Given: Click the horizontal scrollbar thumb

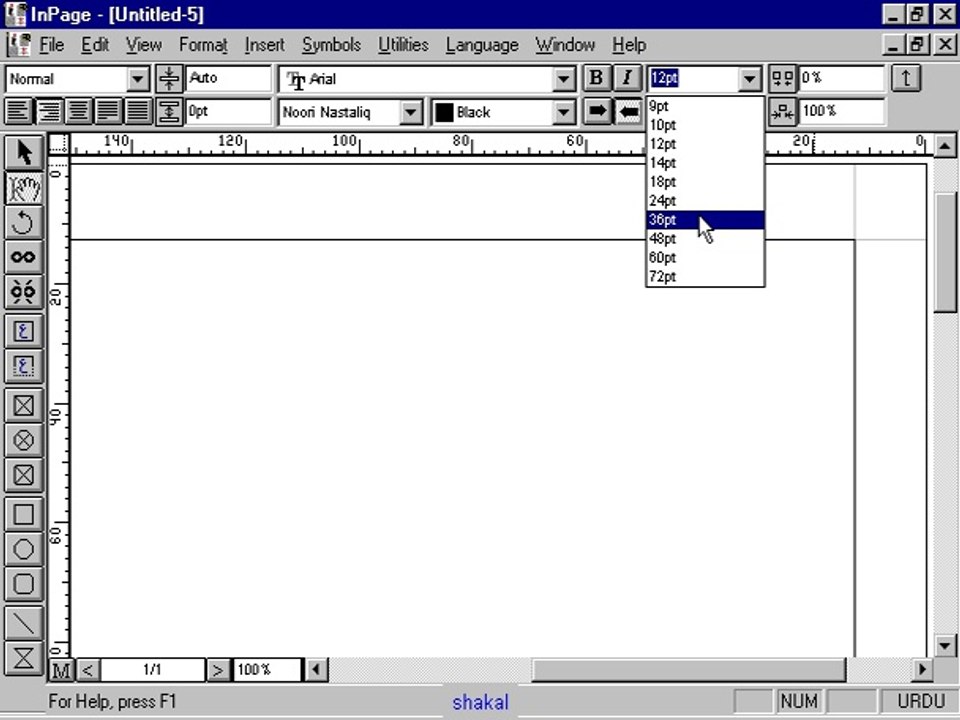Looking at the screenshot, I should tap(689, 670).
